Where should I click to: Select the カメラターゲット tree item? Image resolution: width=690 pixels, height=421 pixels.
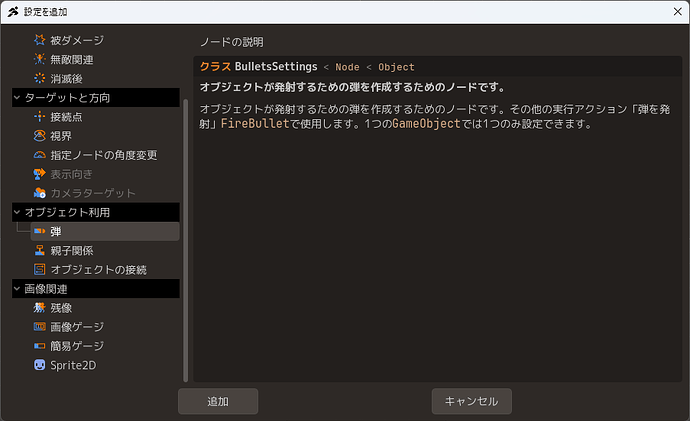pyautogui.click(x=105, y=193)
